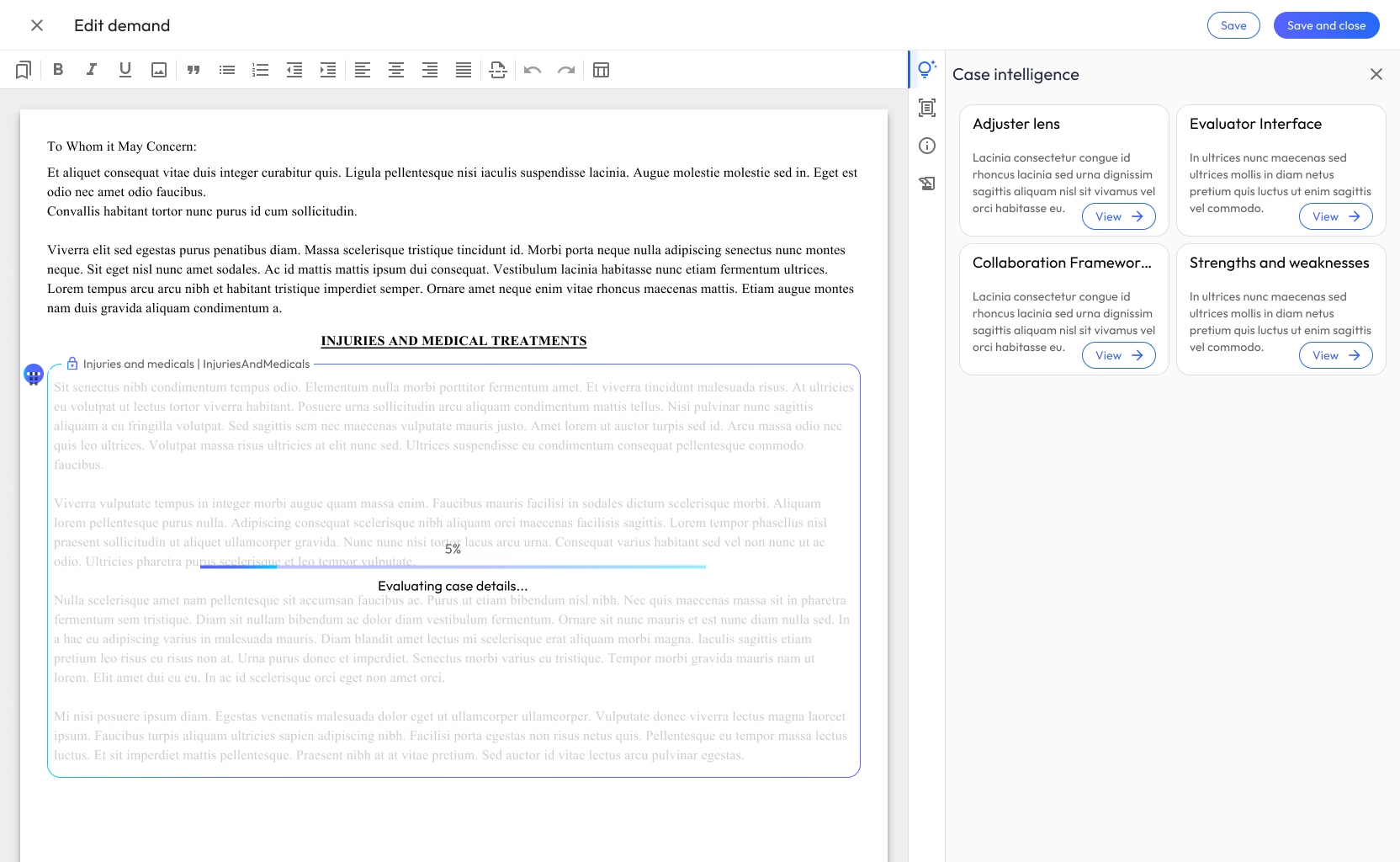Image resolution: width=1400 pixels, height=862 pixels.
Task: Click the 'Edit demand' page title
Action: pyautogui.click(x=122, y=25)
